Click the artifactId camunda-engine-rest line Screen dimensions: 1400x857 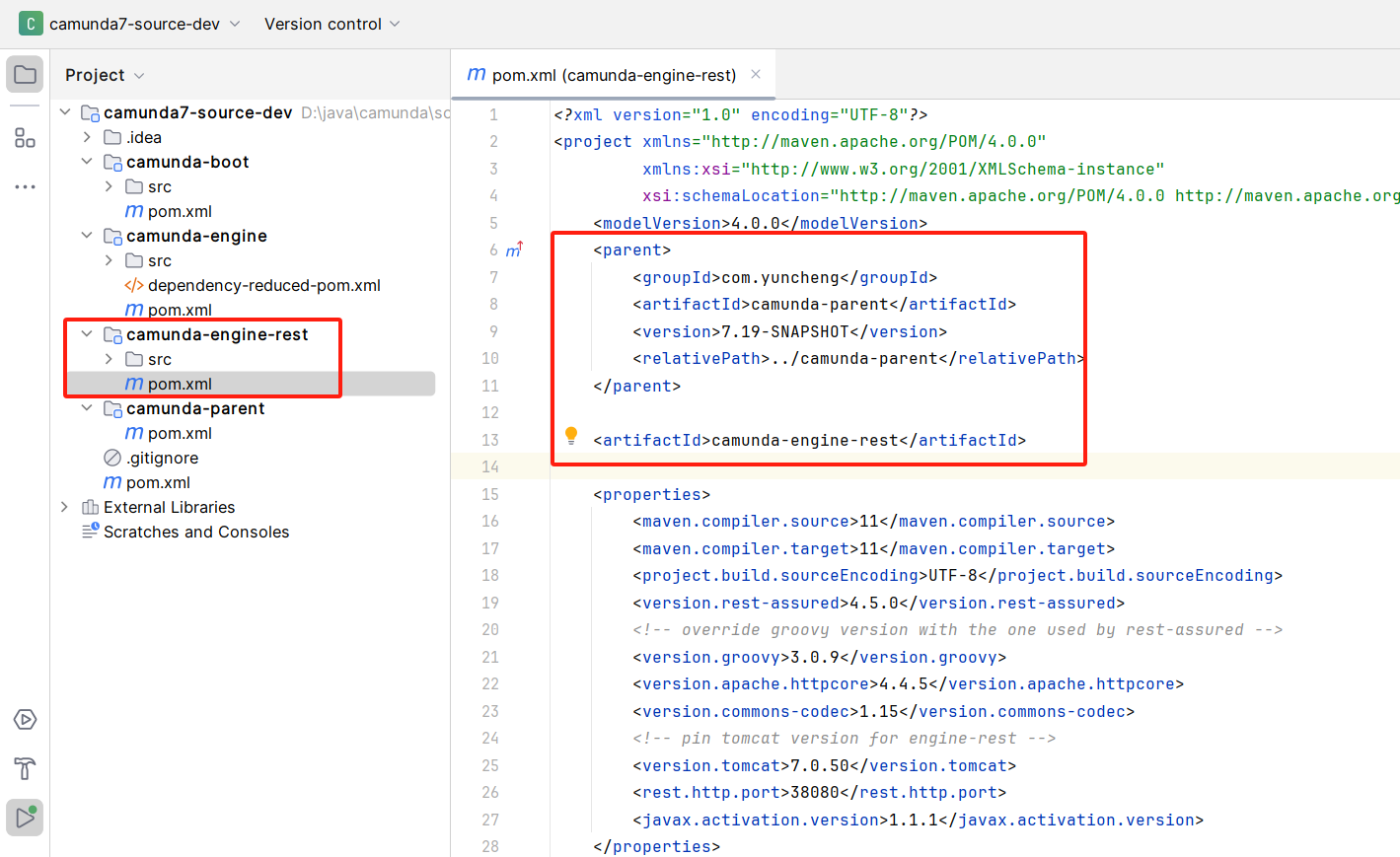809,440
